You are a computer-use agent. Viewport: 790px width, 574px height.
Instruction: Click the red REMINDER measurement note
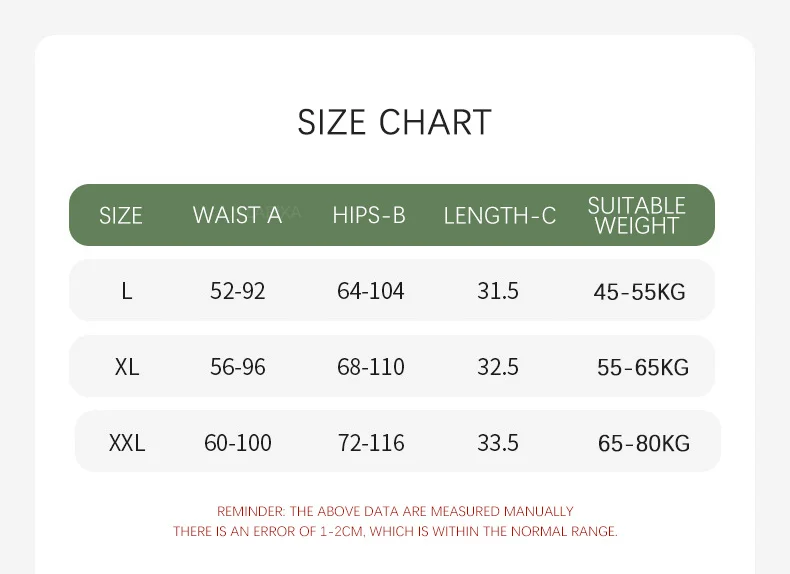tap(396, 521)
